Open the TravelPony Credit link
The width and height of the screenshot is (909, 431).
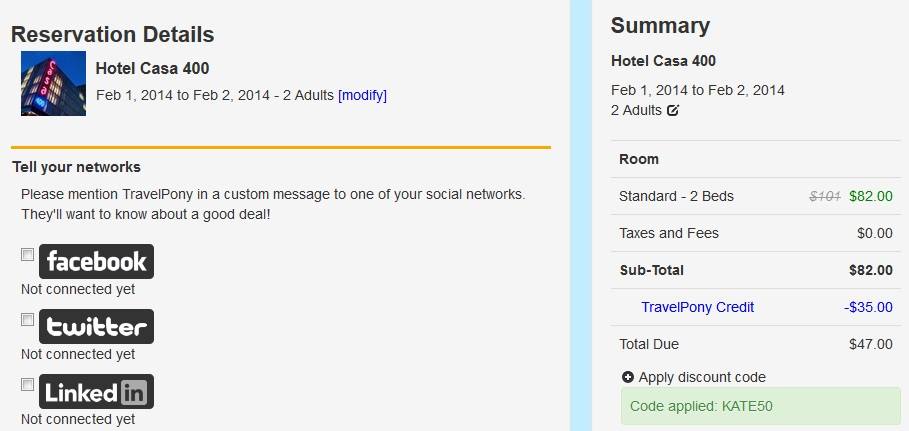pyautogui.click(x=697, y=307)
